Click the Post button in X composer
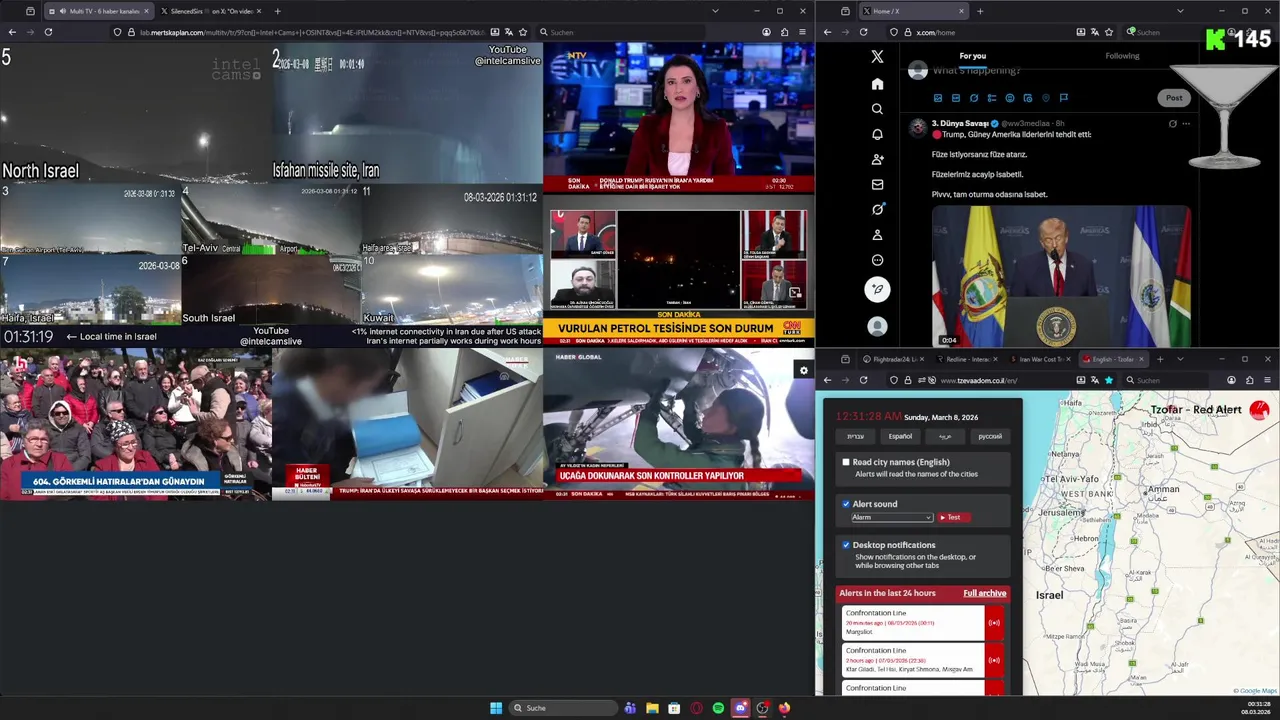 1174,98
